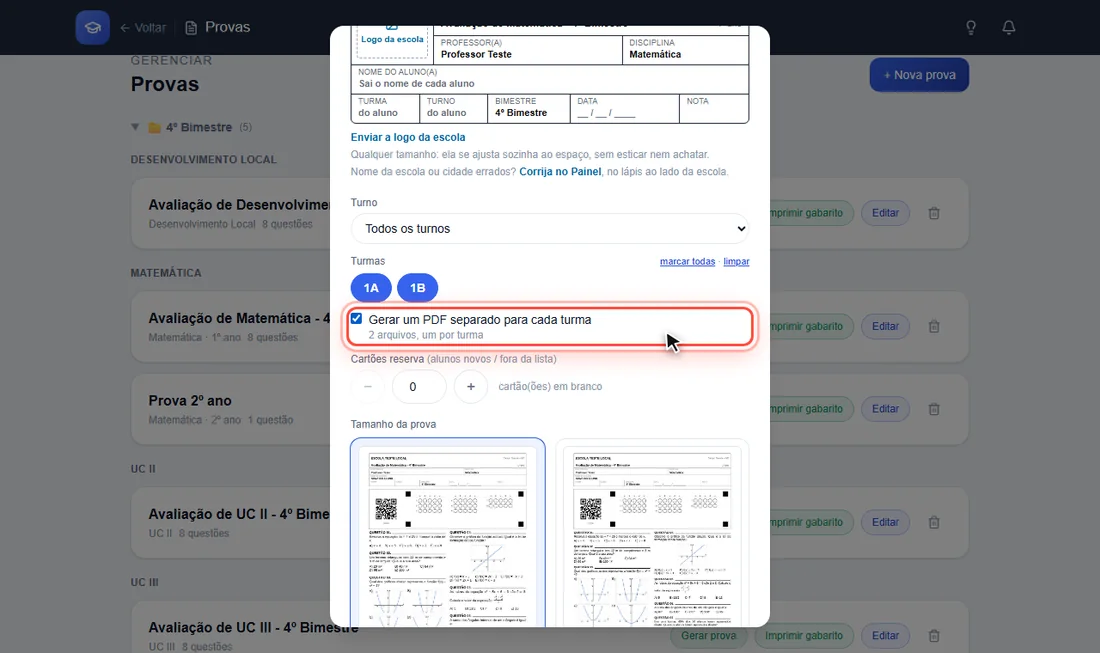Go back with the Voltar link
The image size is (1100, 653).
click(143, 27)
